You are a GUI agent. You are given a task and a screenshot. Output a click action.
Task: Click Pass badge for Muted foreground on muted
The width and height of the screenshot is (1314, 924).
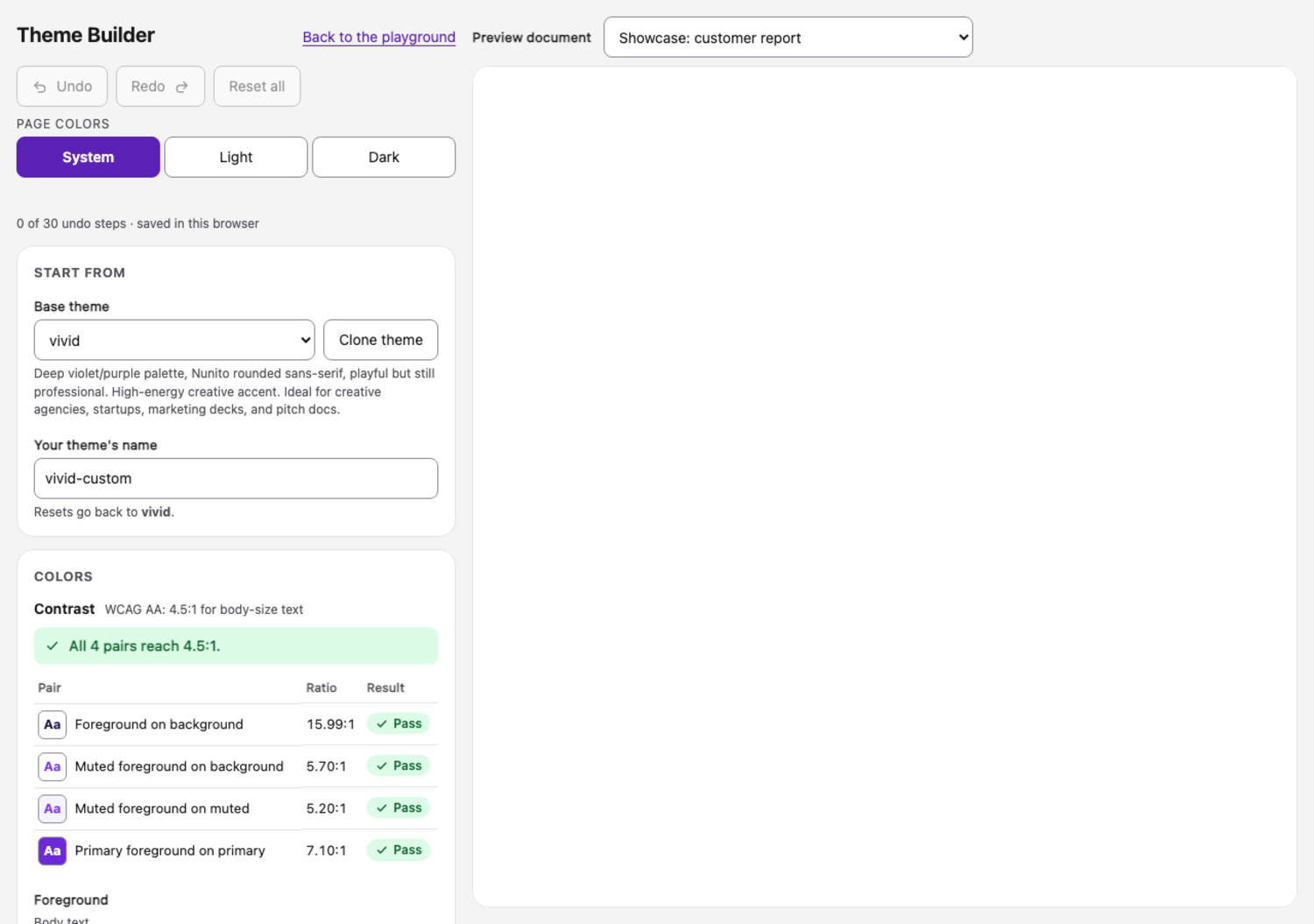(399, 808)
